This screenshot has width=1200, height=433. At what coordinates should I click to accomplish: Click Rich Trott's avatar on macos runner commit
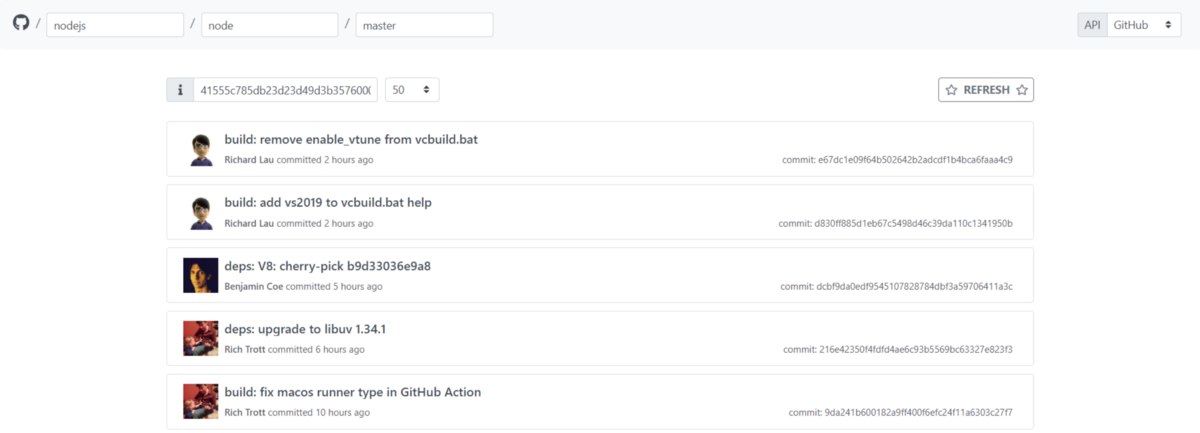pyautogui.click(x=201, y=401)
